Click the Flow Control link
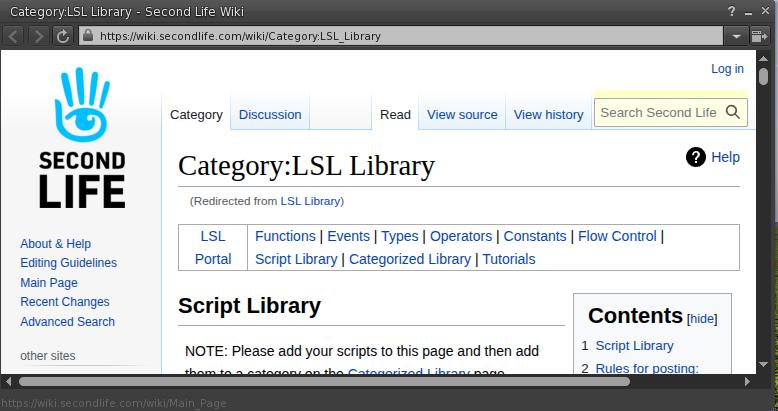This screenshot has height=411, width=778. 617,236
